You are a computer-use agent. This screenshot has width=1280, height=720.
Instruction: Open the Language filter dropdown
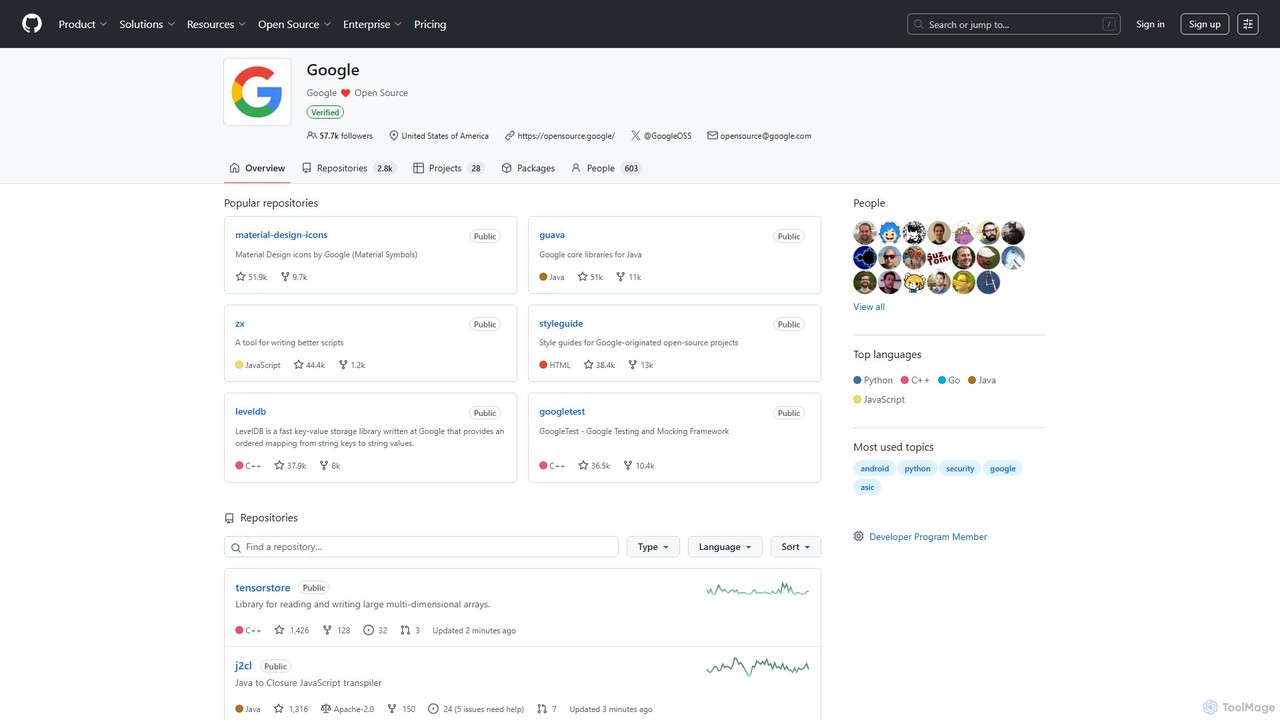(725, 547)
